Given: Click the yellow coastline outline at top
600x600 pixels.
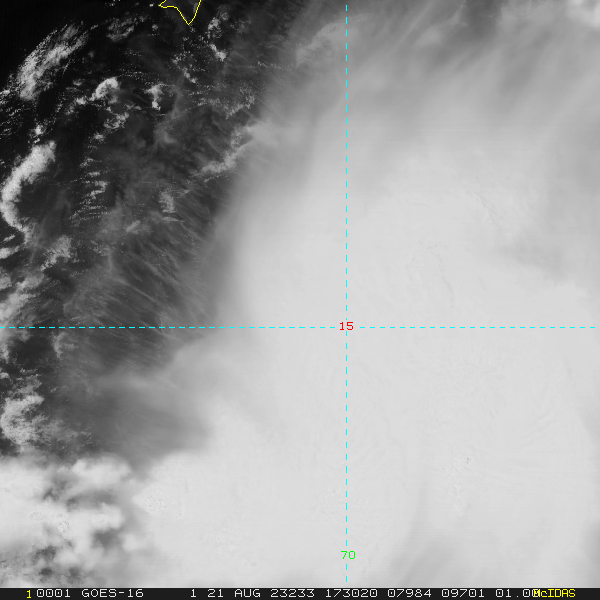Looking at the screenshot, I should click(182, 10).
